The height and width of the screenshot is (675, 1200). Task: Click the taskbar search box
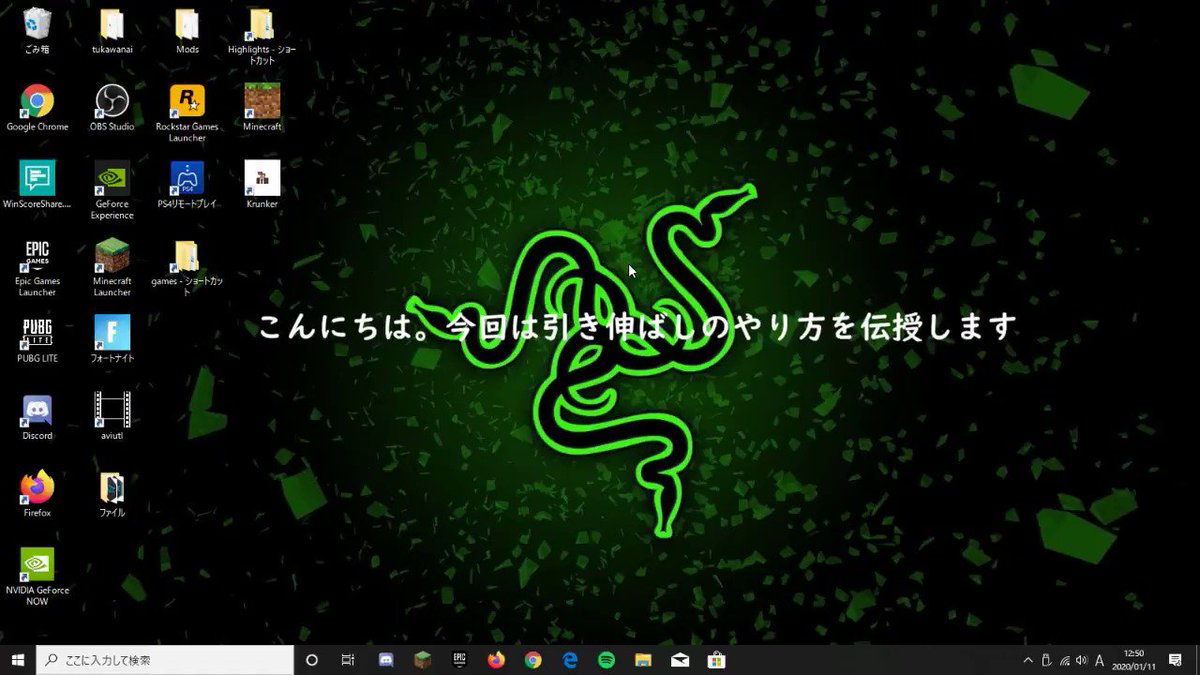165,660
